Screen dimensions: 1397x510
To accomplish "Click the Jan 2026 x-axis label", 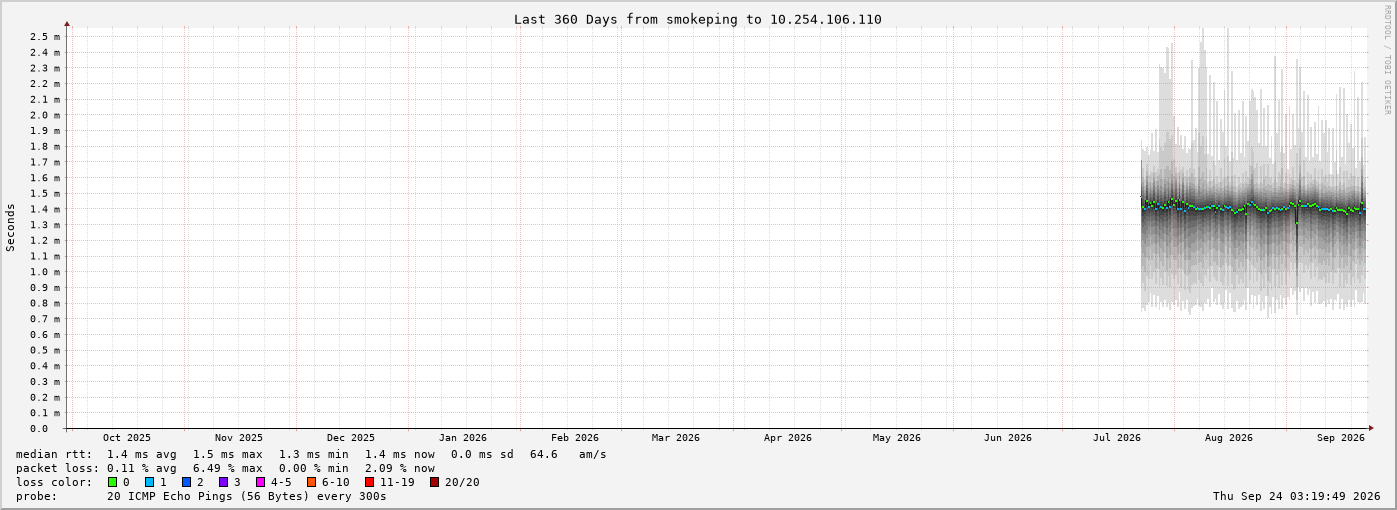I will (x=463, y=438).
